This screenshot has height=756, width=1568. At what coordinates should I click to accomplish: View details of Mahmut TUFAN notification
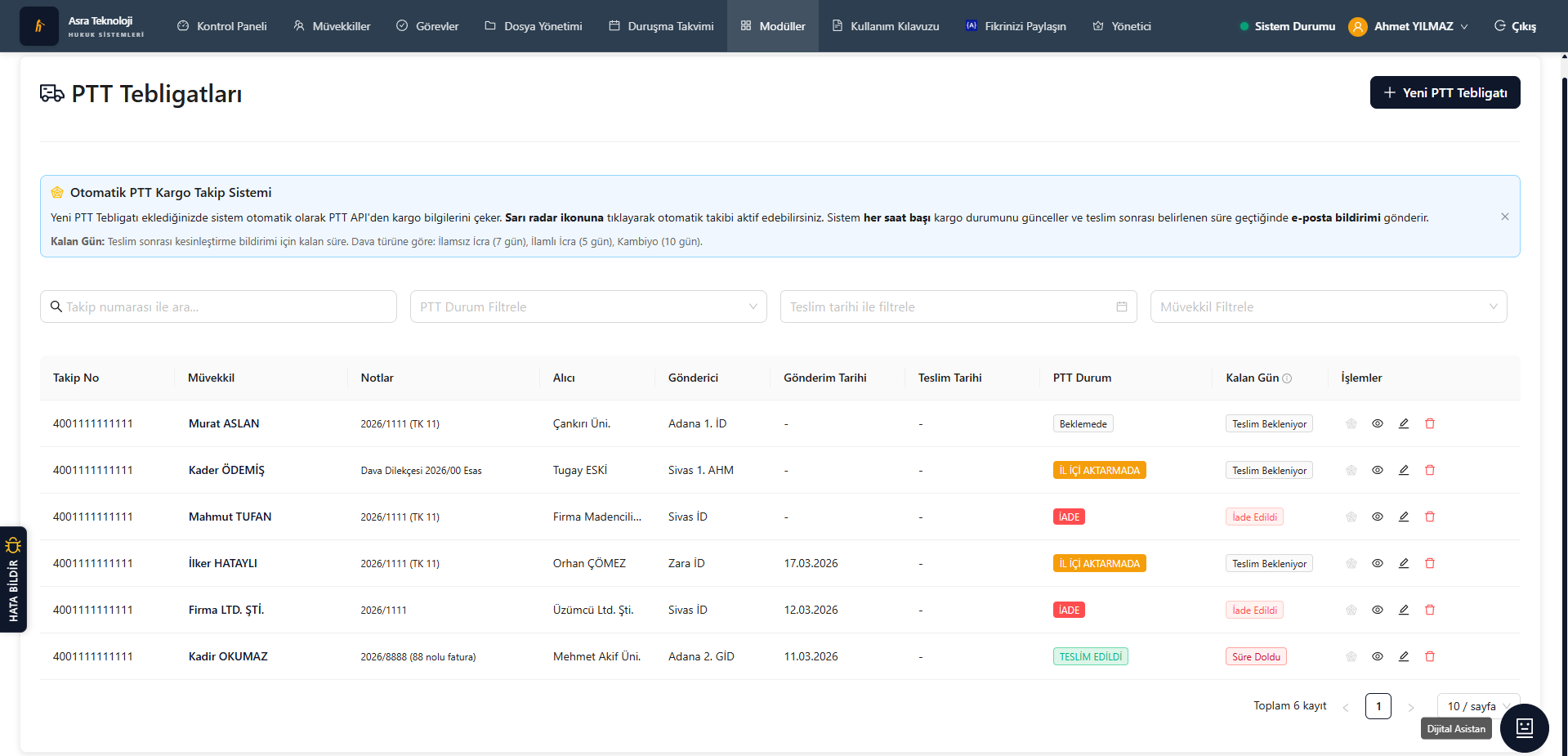coord(1378,517)
